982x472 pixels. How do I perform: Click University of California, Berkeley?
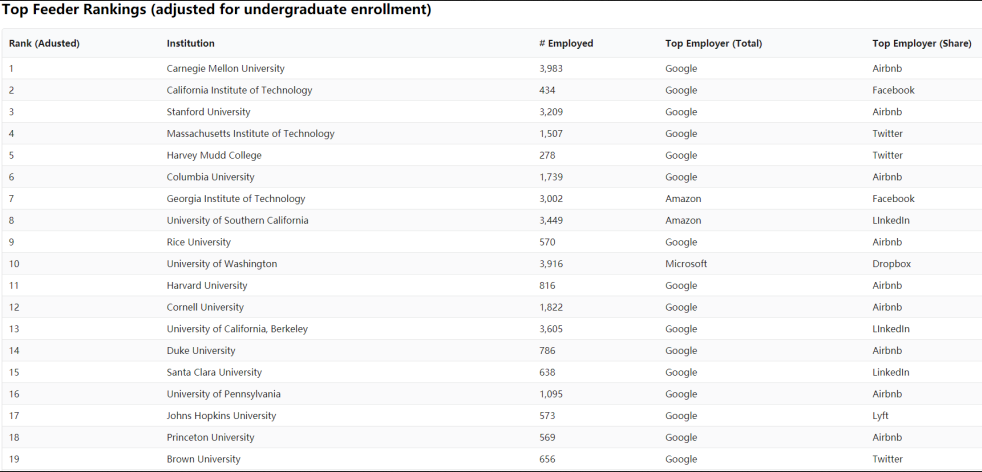[x=237, y=329]
